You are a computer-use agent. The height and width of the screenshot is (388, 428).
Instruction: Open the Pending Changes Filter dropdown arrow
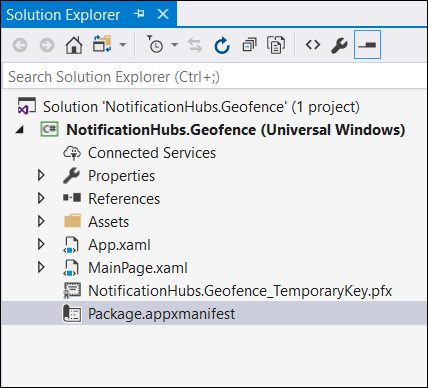point(175,45)
